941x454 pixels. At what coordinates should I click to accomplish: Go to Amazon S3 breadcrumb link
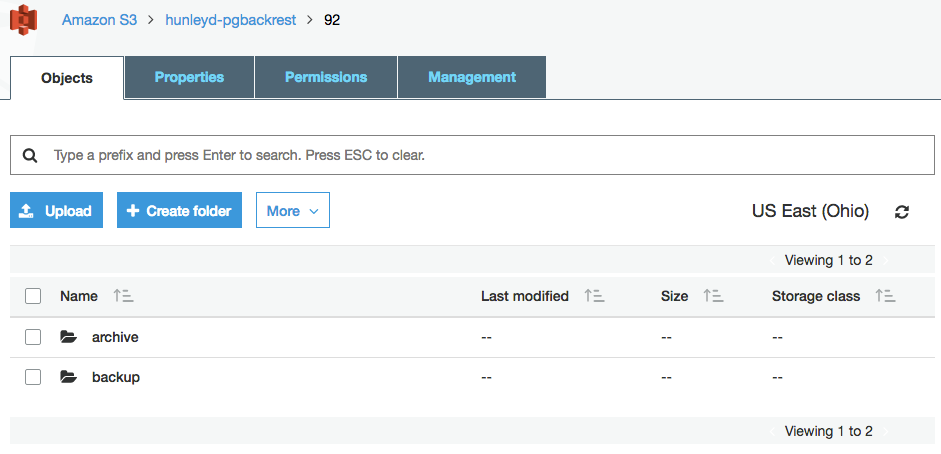(x=100, y=20)
